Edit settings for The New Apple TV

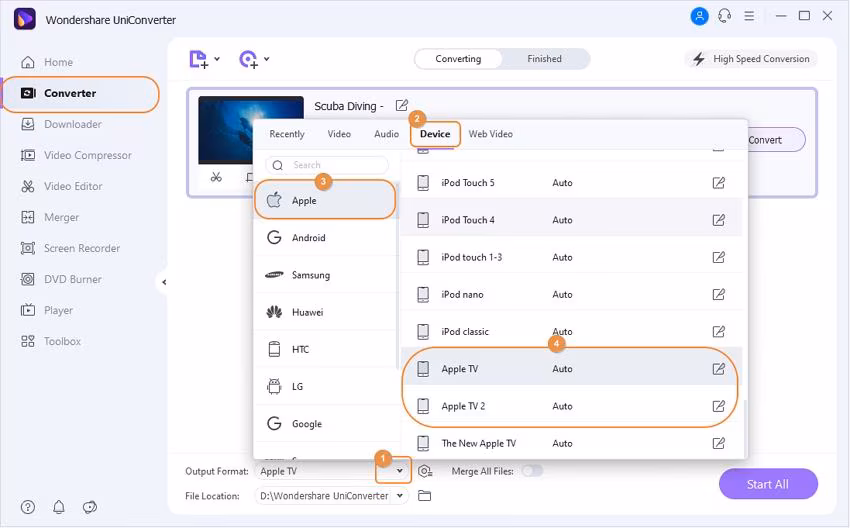tap(718, 443)
